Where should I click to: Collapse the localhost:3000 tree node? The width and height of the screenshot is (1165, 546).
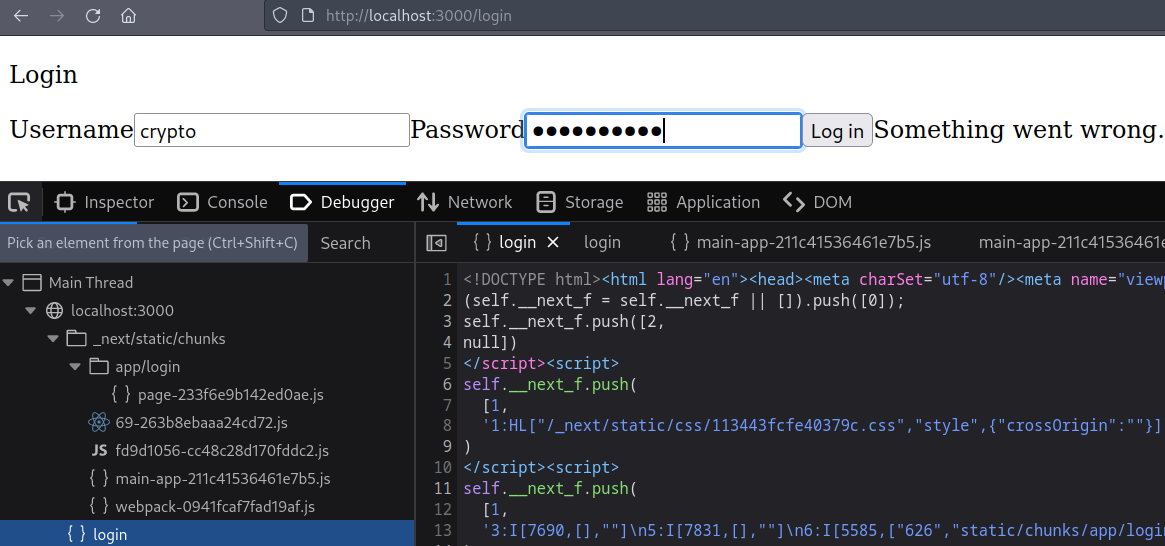pos(31,311)
